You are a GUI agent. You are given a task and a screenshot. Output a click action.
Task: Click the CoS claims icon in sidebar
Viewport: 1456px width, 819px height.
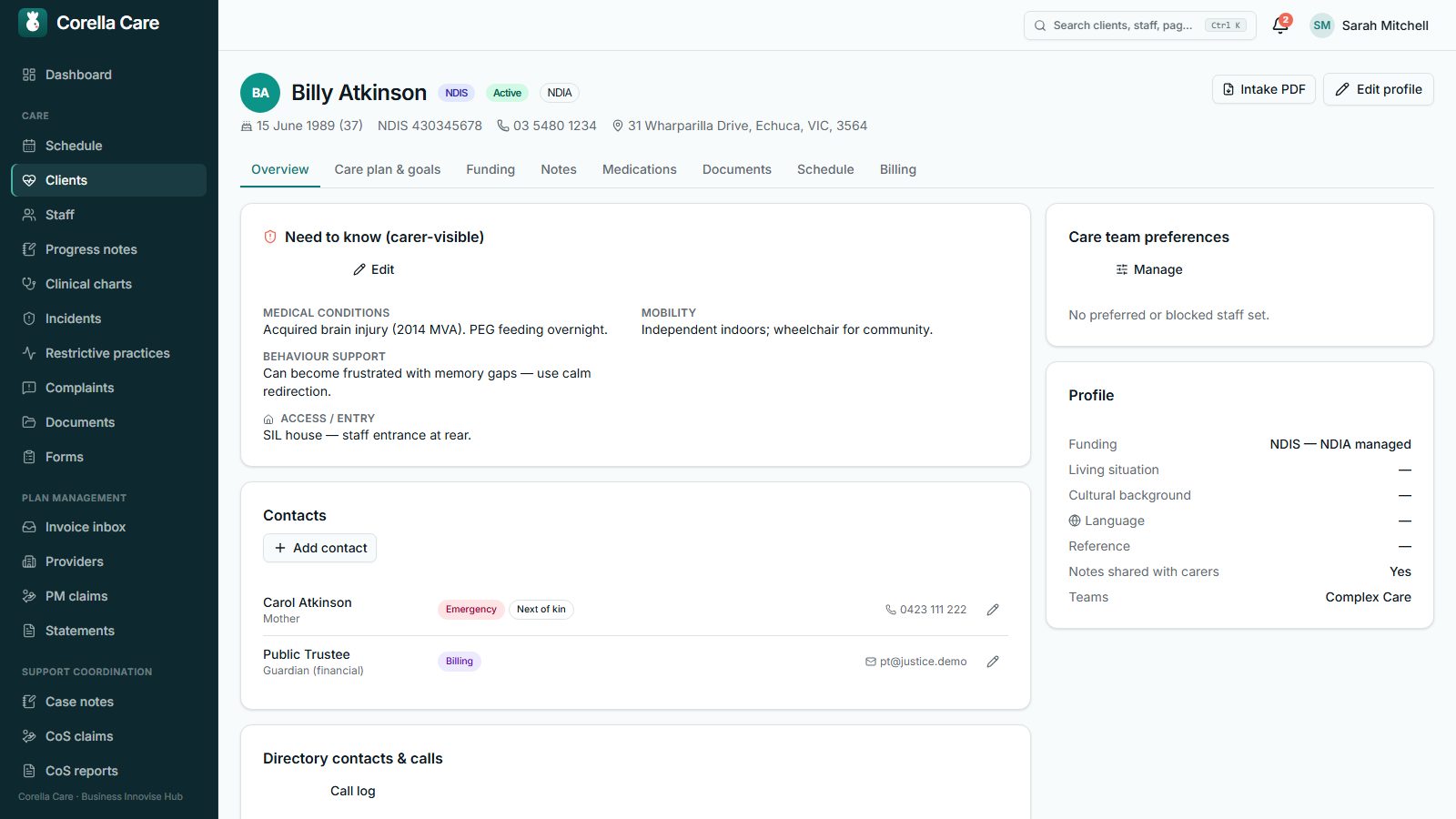click(29, 736)
